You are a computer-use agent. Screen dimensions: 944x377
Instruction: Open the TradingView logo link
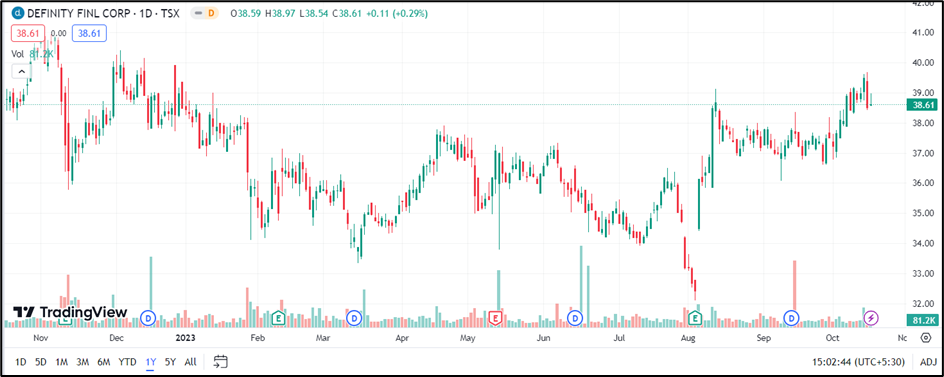pos(70,312)
